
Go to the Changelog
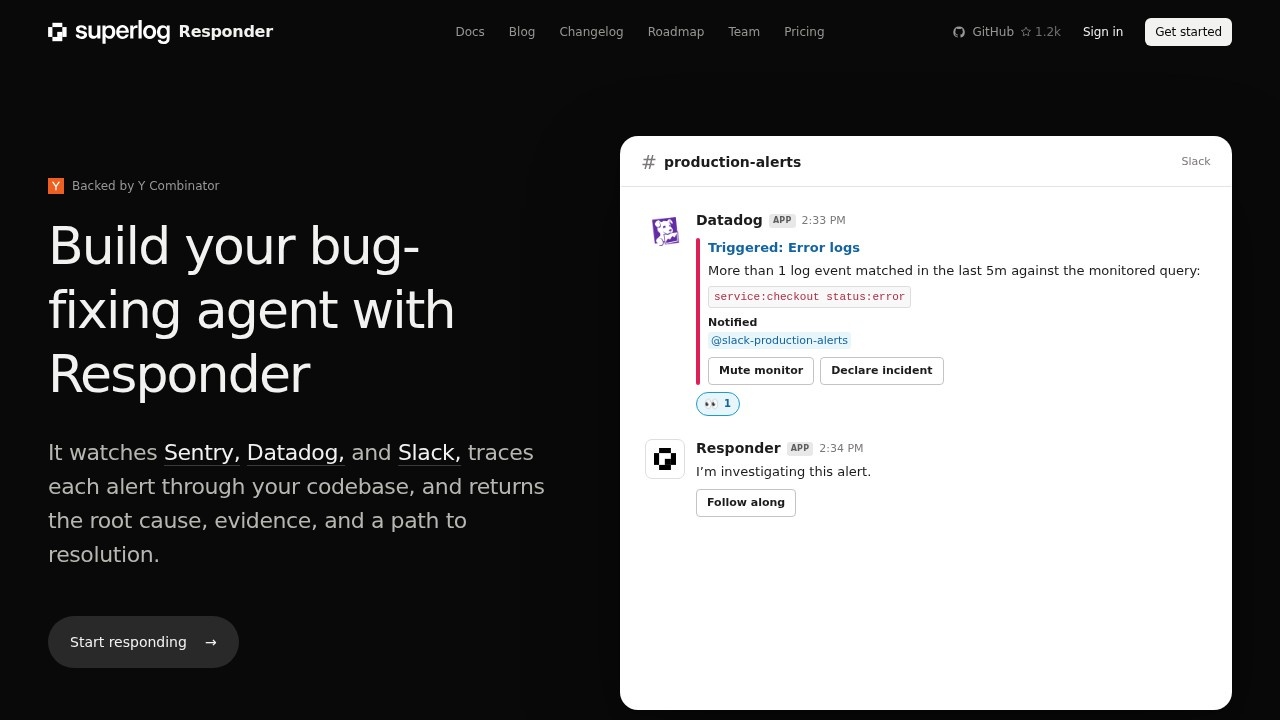click(x=591, y=32)
